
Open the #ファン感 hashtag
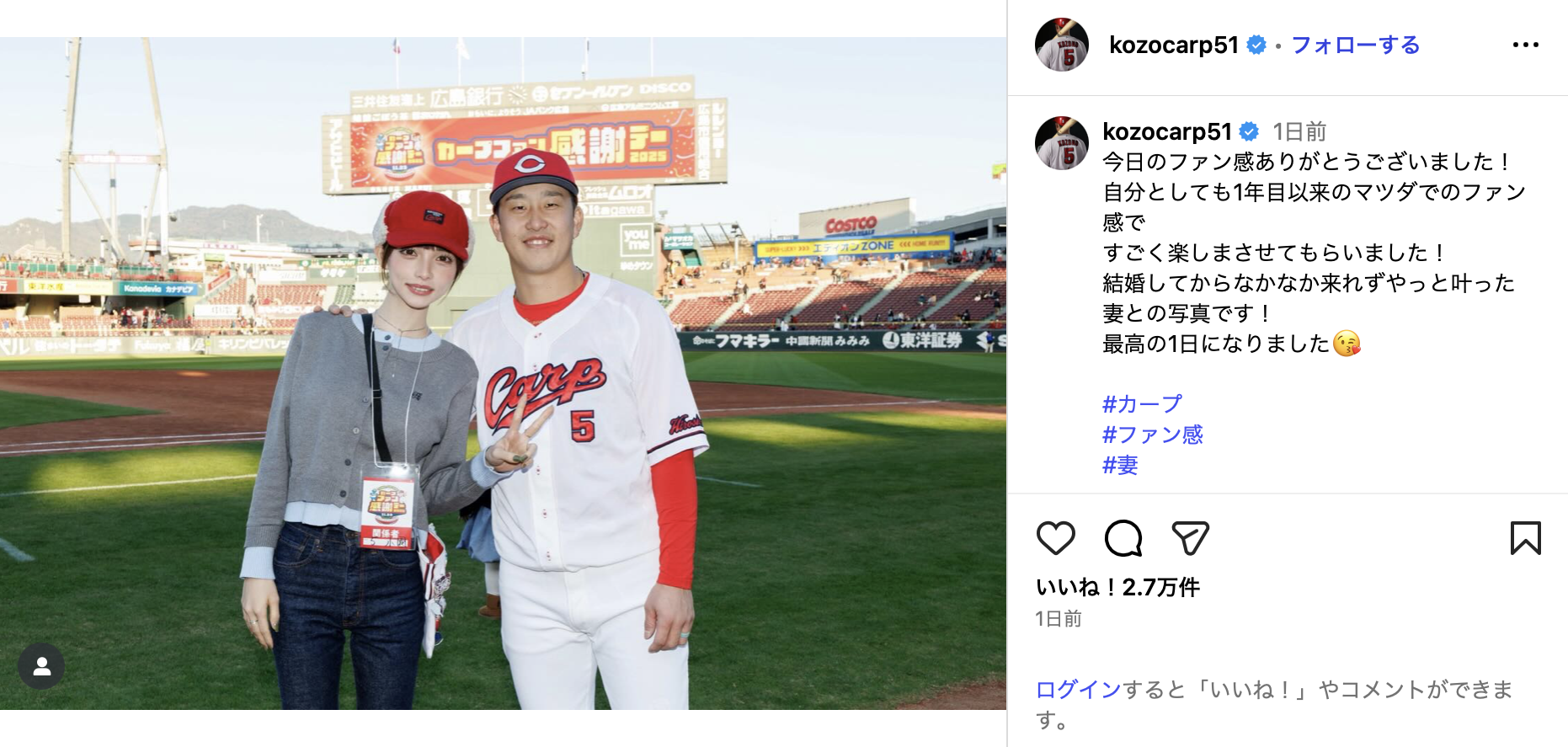point(1152,435)
